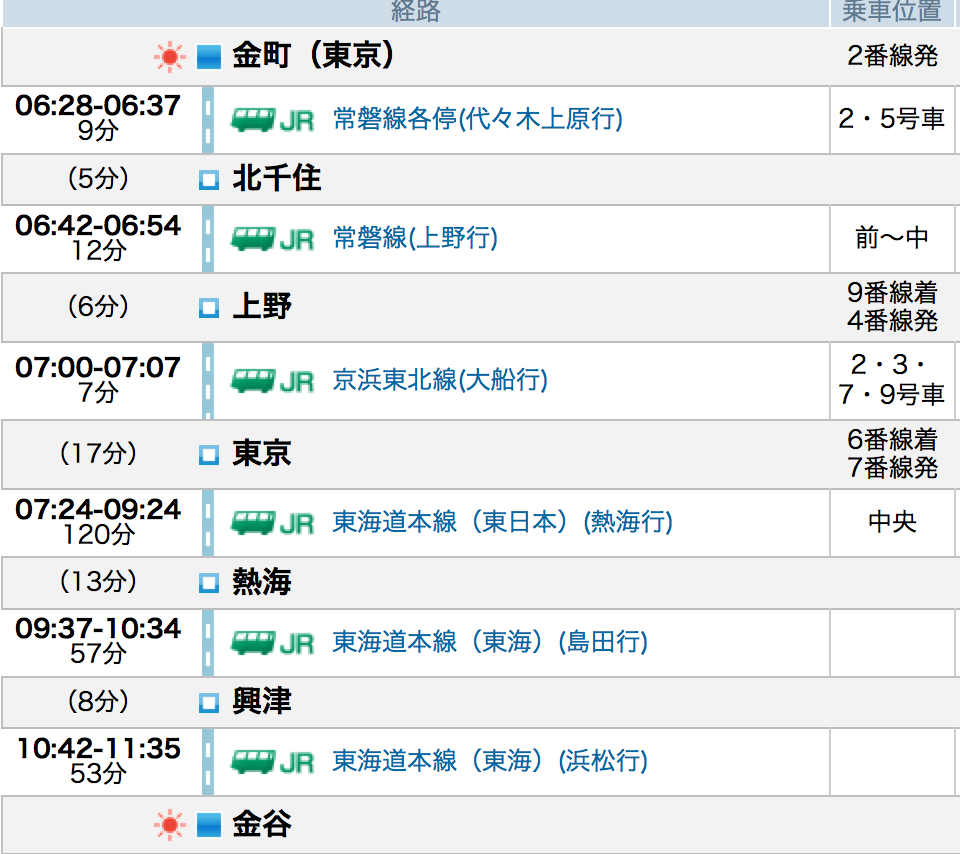Click the (5分) transfer wait time

tap(98, 179)
